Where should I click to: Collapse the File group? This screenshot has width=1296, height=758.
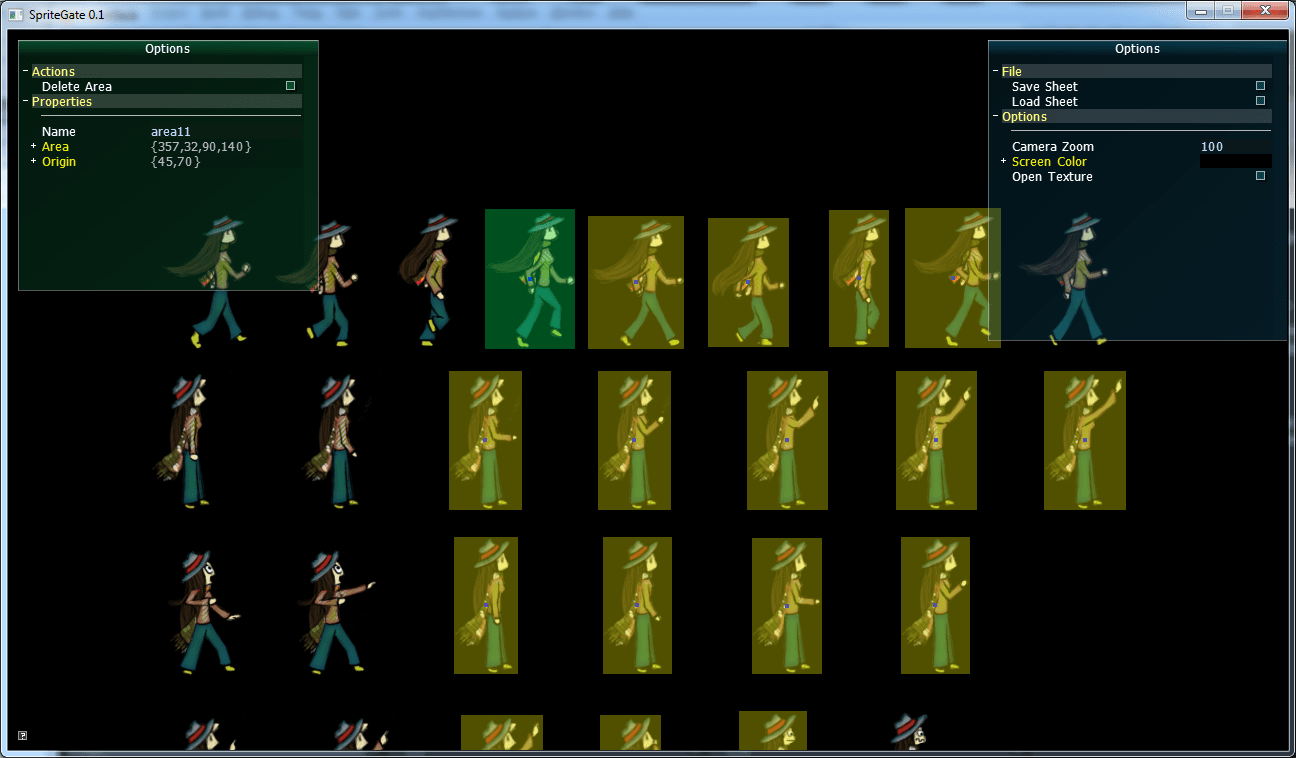coord(996,72)
